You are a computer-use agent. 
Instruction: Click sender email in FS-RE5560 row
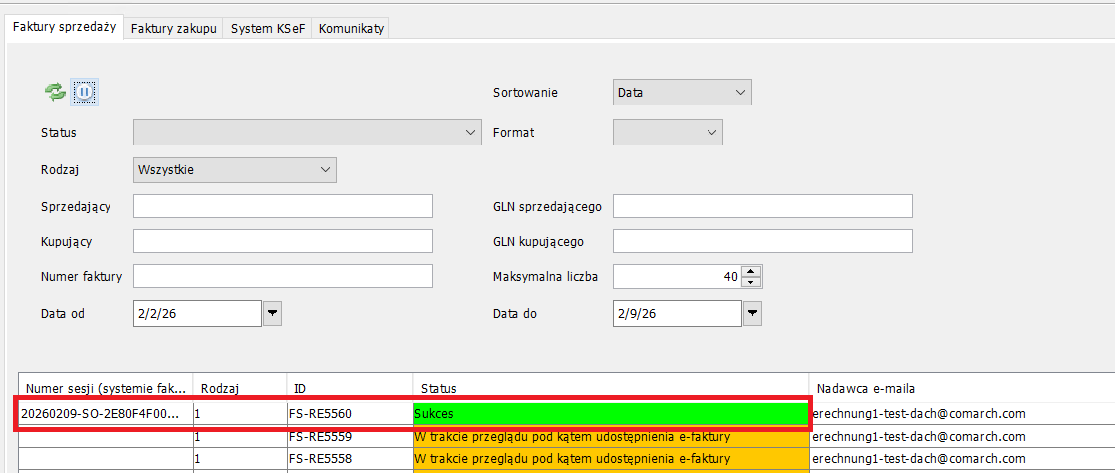pos(961,413)
